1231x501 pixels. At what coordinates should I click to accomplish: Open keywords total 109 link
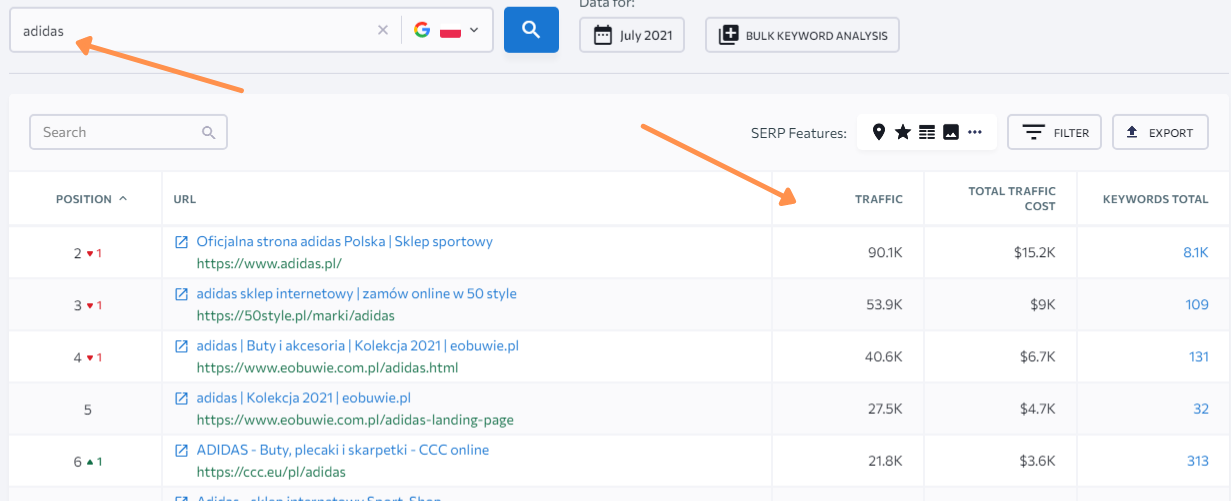coord(1197,305)
